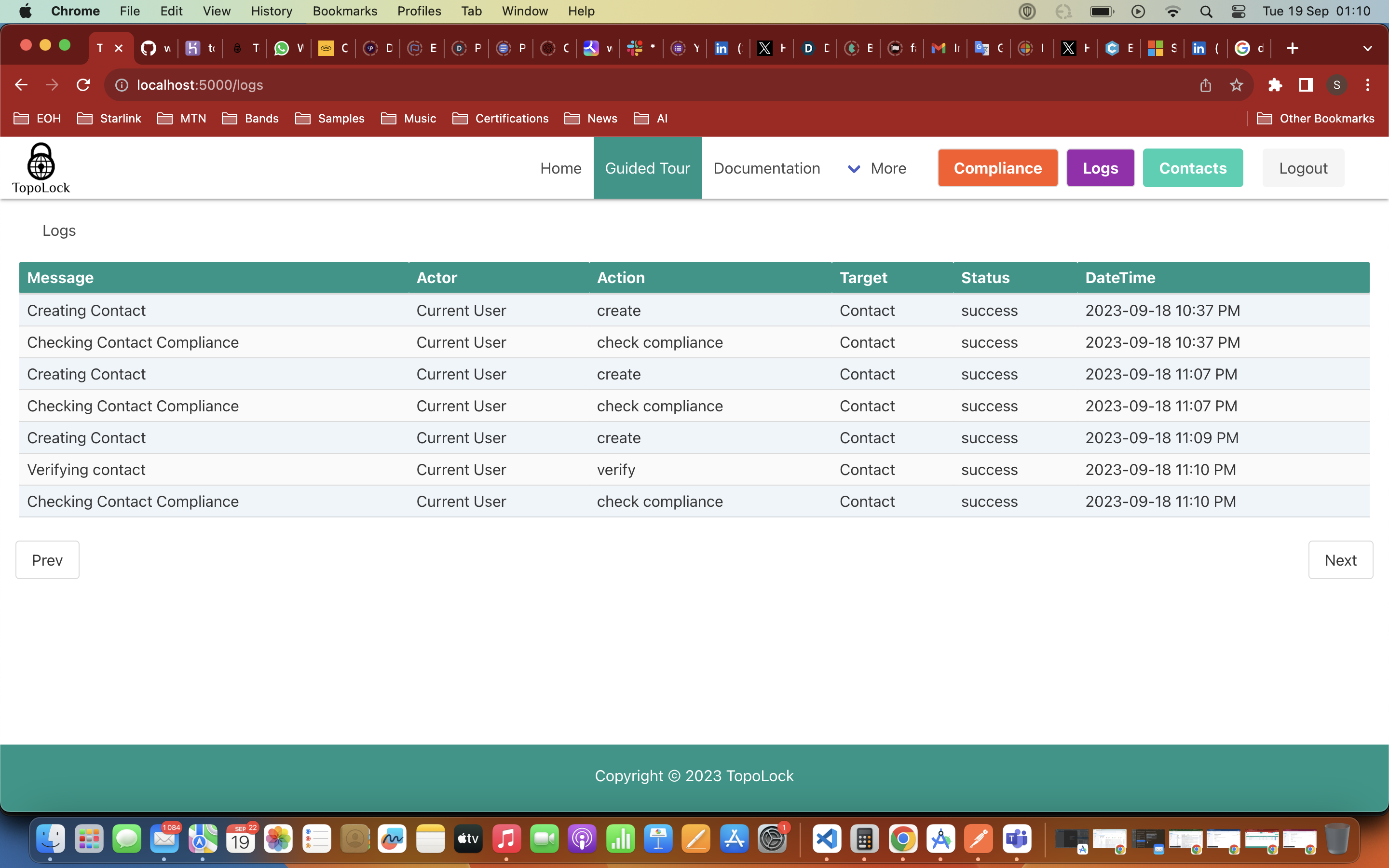Open macOS Control Center toggle icon

[x=1238, y=11]
